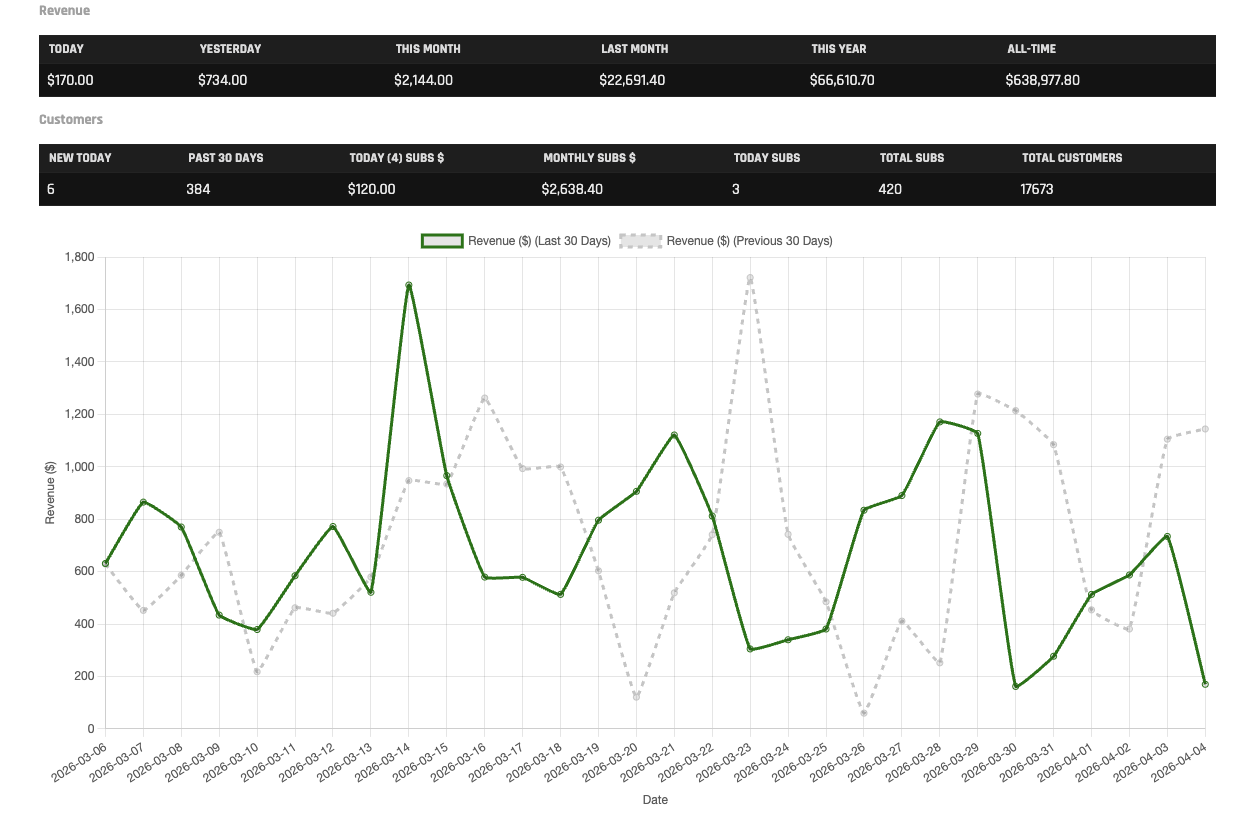Toggle the Last 30 Days revenue legend label

click(539, 241)
